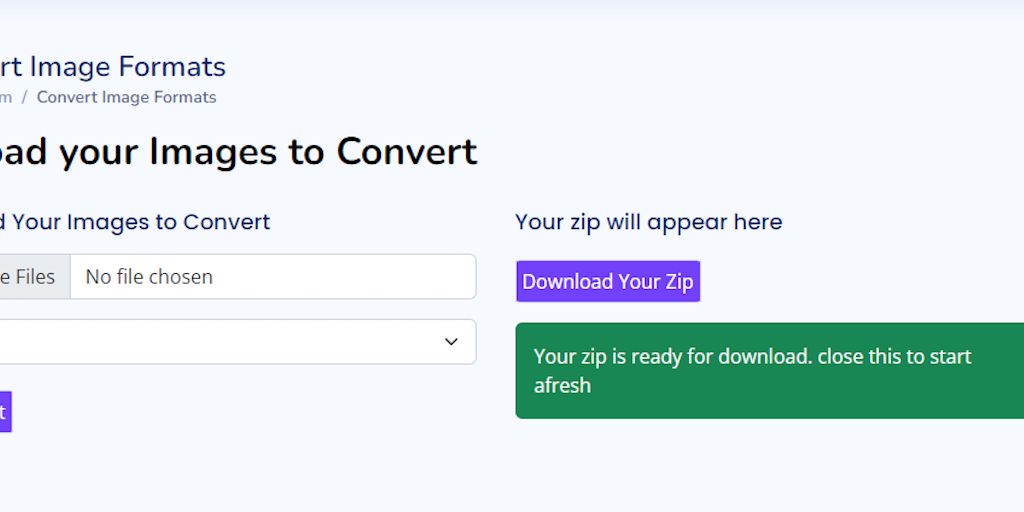
Task: Click the 'Convert Image Formats' page title
Action: click(x=112, y=67)
